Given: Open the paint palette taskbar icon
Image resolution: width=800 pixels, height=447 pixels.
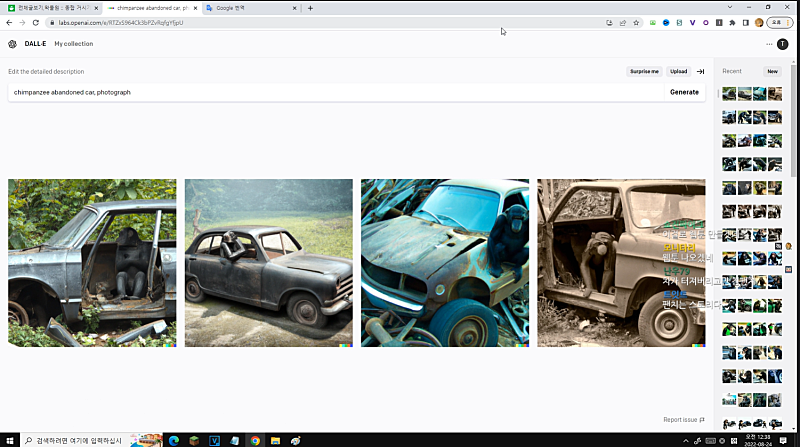Looking at the screenshot, I should pos(296,440).
